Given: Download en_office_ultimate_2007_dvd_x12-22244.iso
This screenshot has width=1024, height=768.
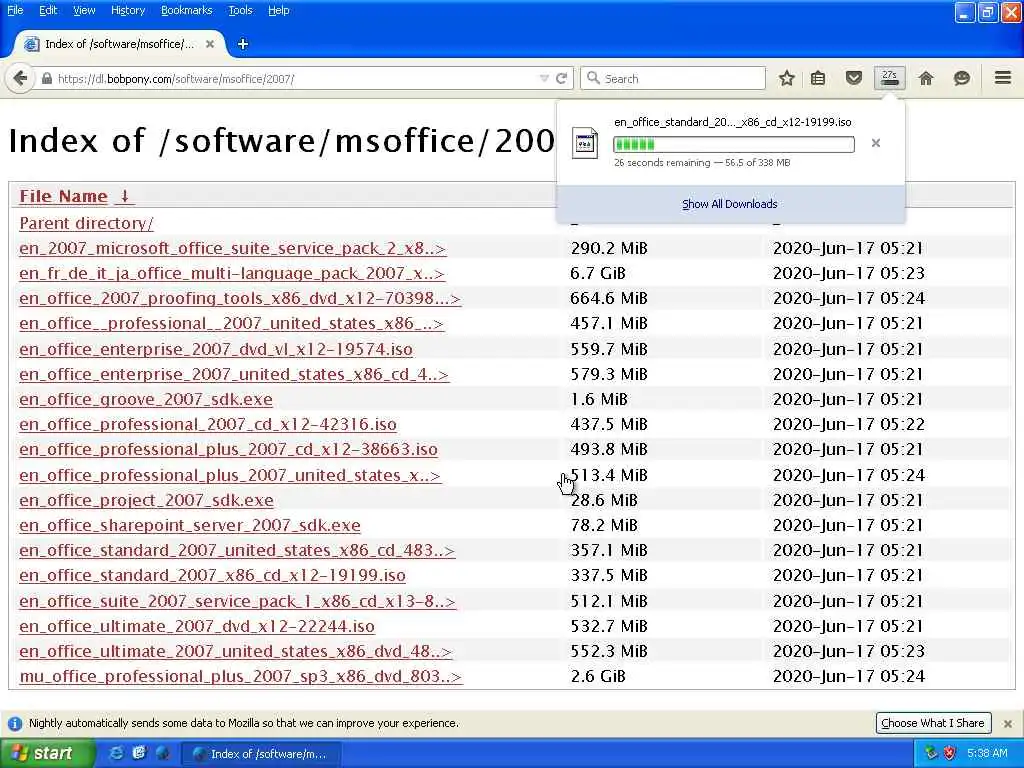Looking at the screenshot, I should point(197,626).
